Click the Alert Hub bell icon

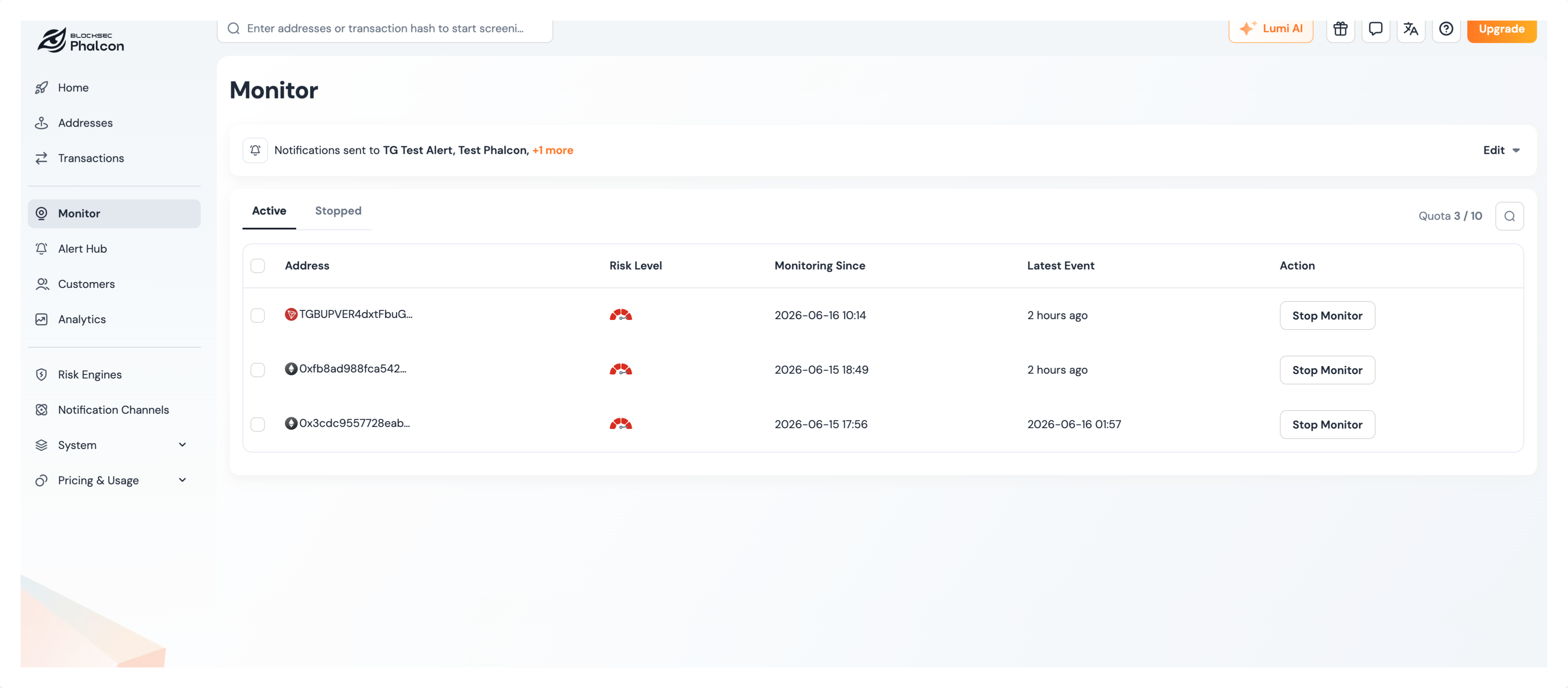click(x=41, y=249)
